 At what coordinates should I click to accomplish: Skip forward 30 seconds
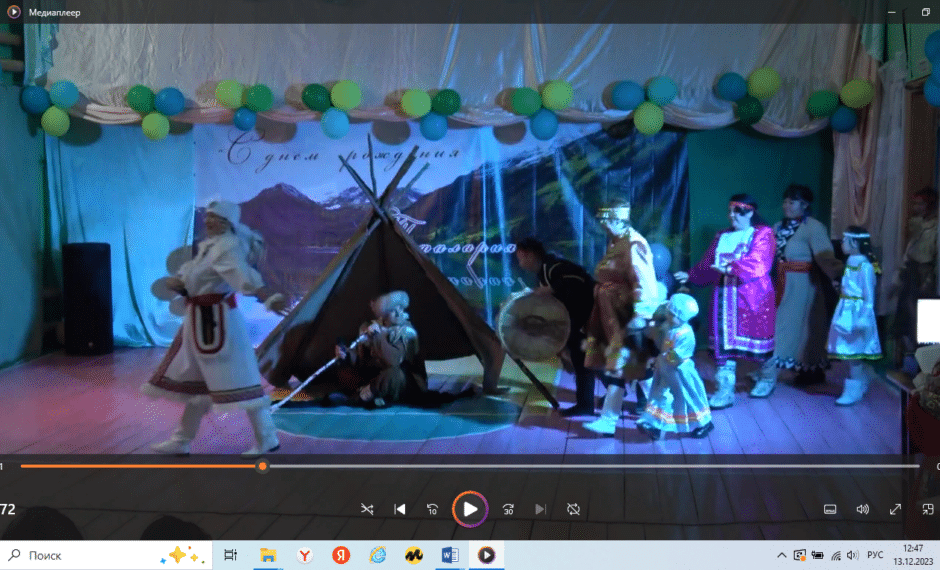(x=508, y=509)
